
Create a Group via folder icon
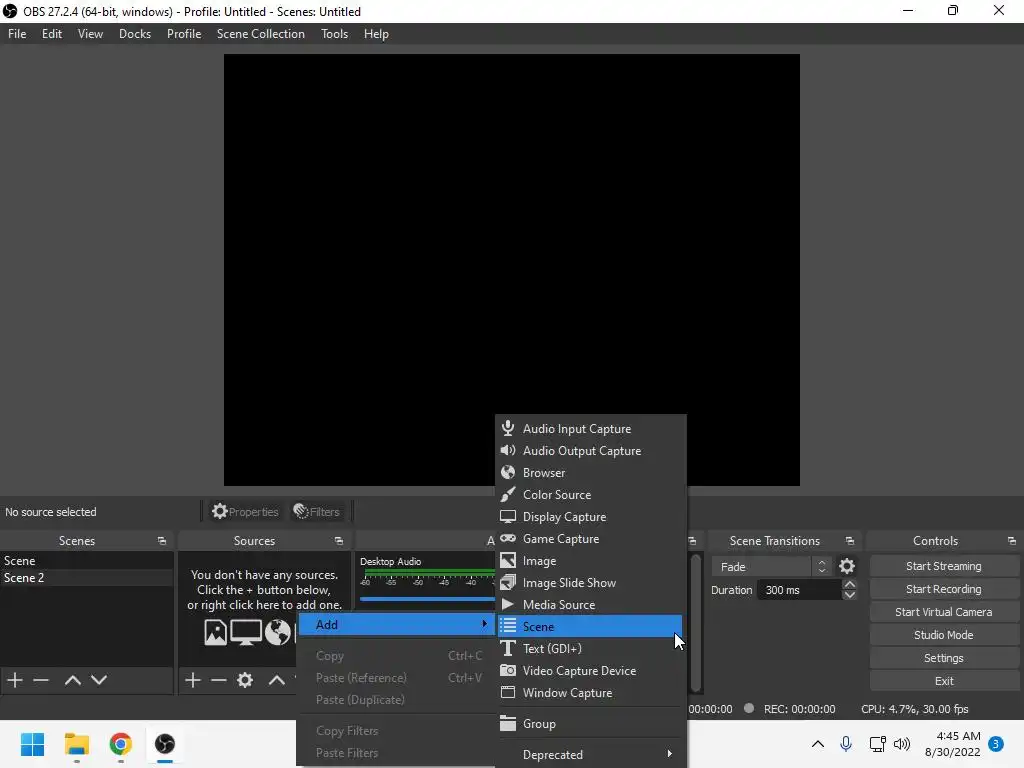click(x=507, y=723)
